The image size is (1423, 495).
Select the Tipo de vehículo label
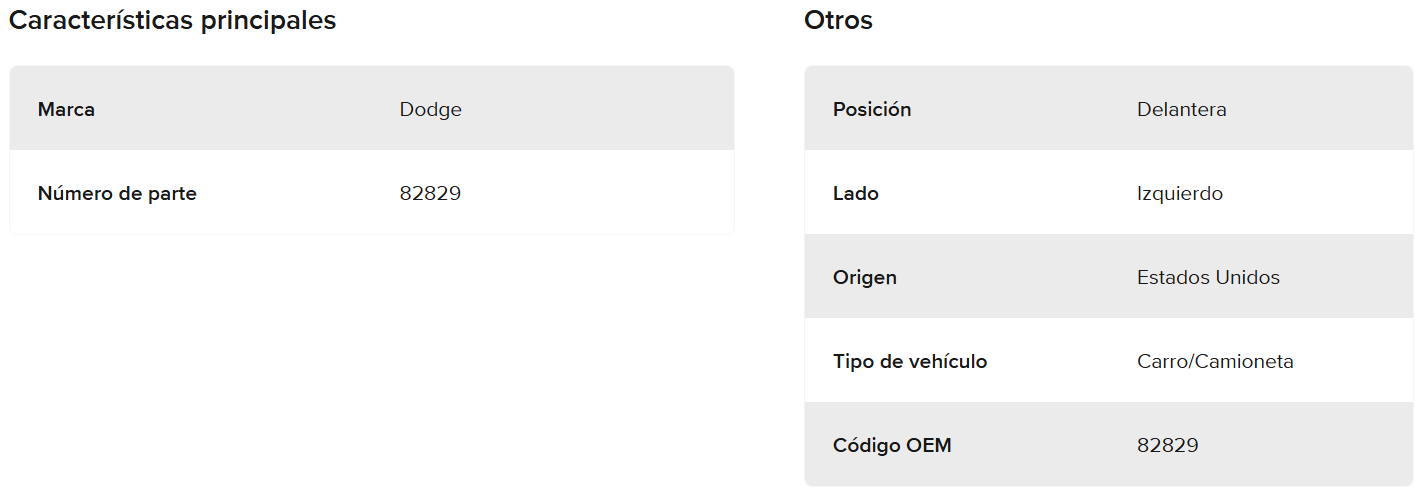point(909,361)
